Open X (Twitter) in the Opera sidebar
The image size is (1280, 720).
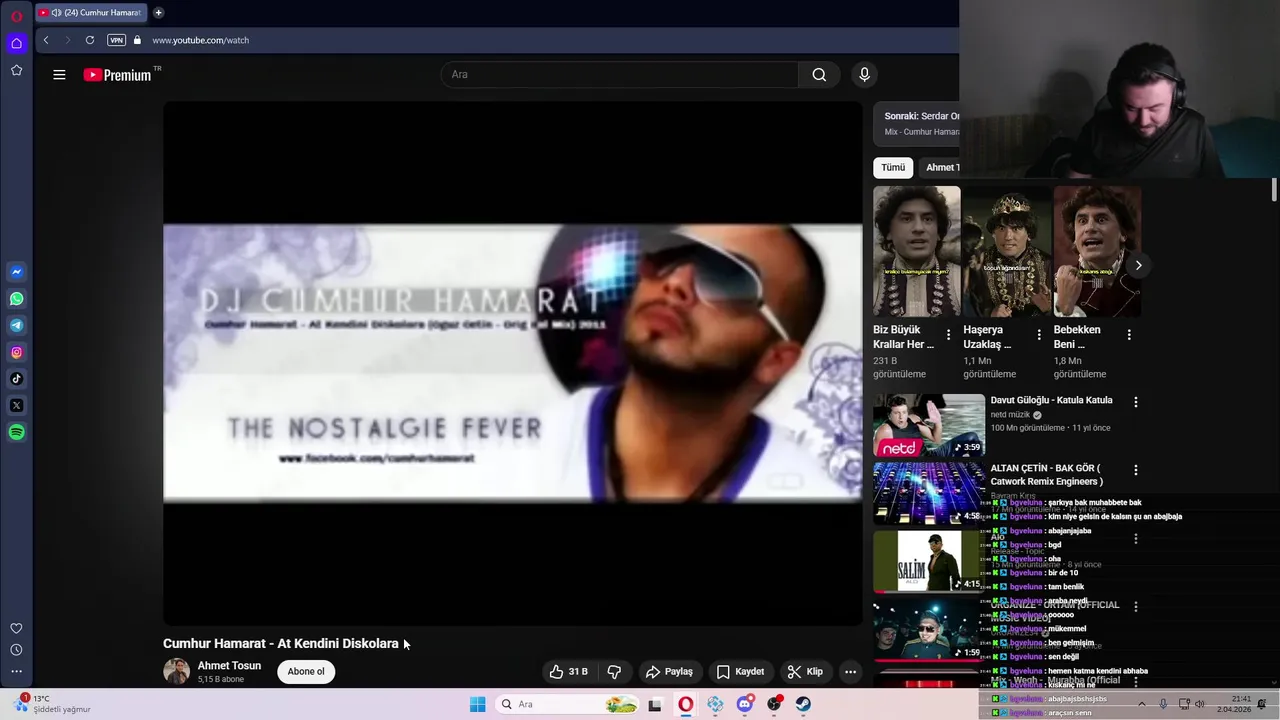pos(16,405)
